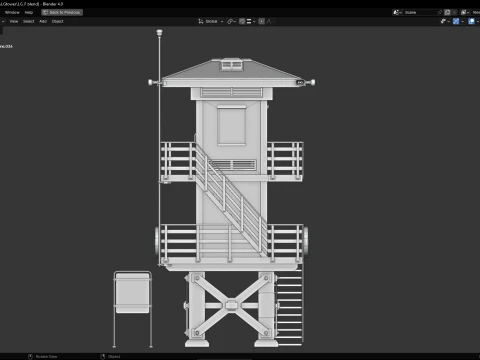Click the transform orientation axes icon
The width and height of the screenshot is (480, 360).
[201, 21]
